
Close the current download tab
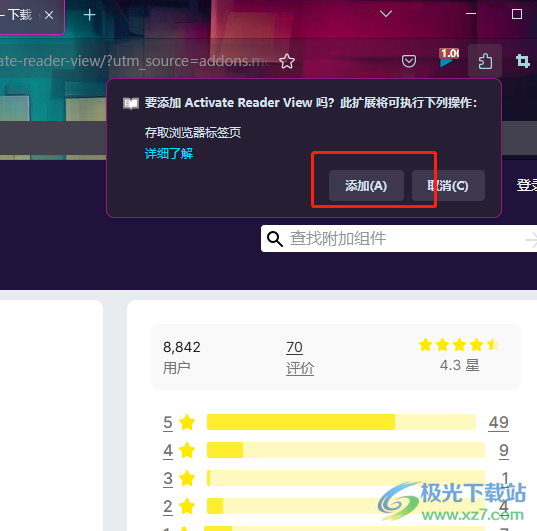tap(49, 15)
